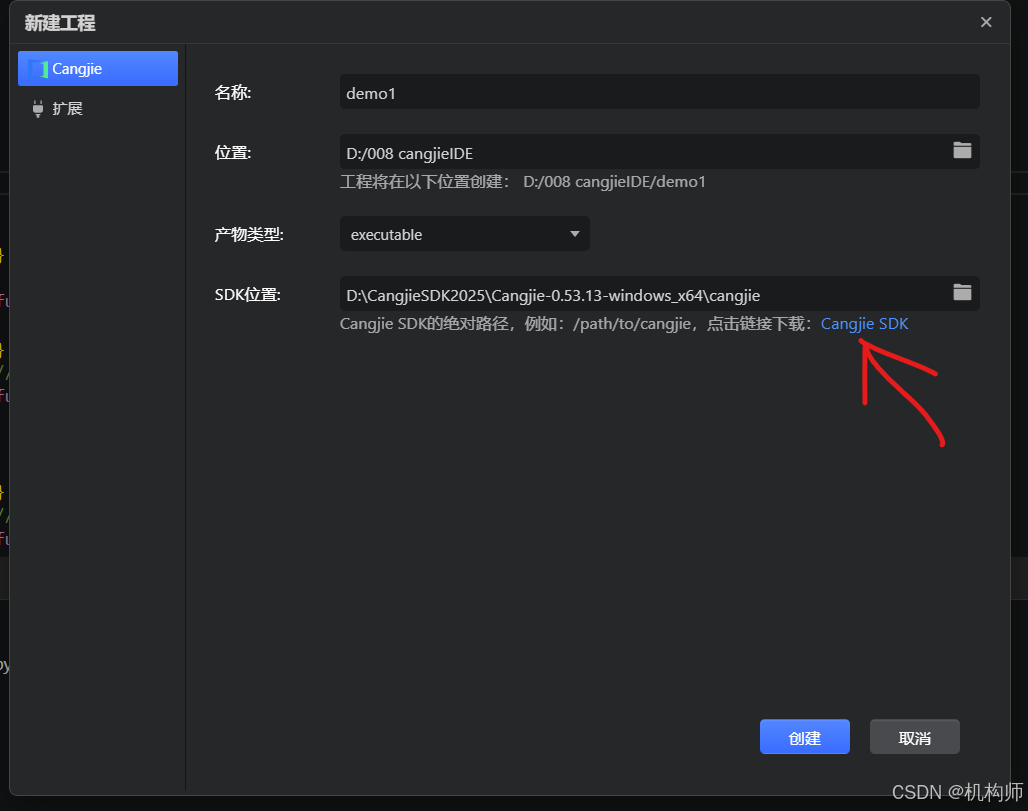Select the Cangjie project type
The width and height of the screenshot is (1028, 811).
(98, 69)
